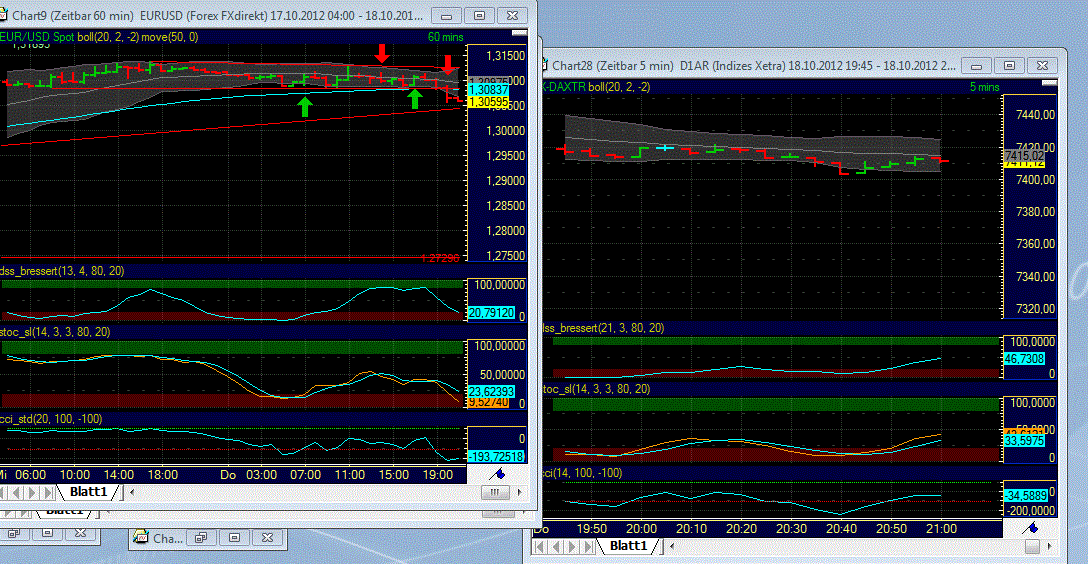The height and width of the screenshot is (564, 1088).
Task: Go to previous sheet in Chart9
Action: click(x=17, y=493)
